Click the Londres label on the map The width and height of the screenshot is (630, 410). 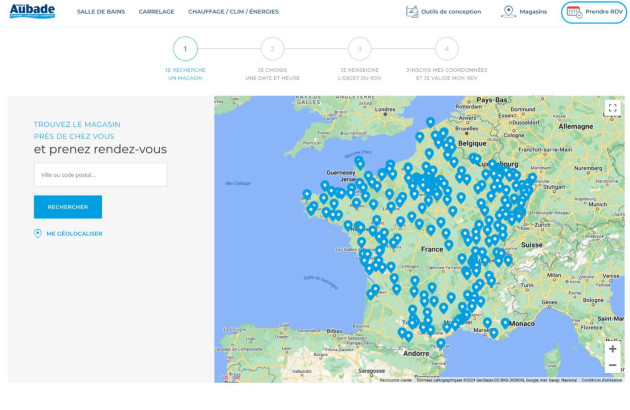pos(385,109)
